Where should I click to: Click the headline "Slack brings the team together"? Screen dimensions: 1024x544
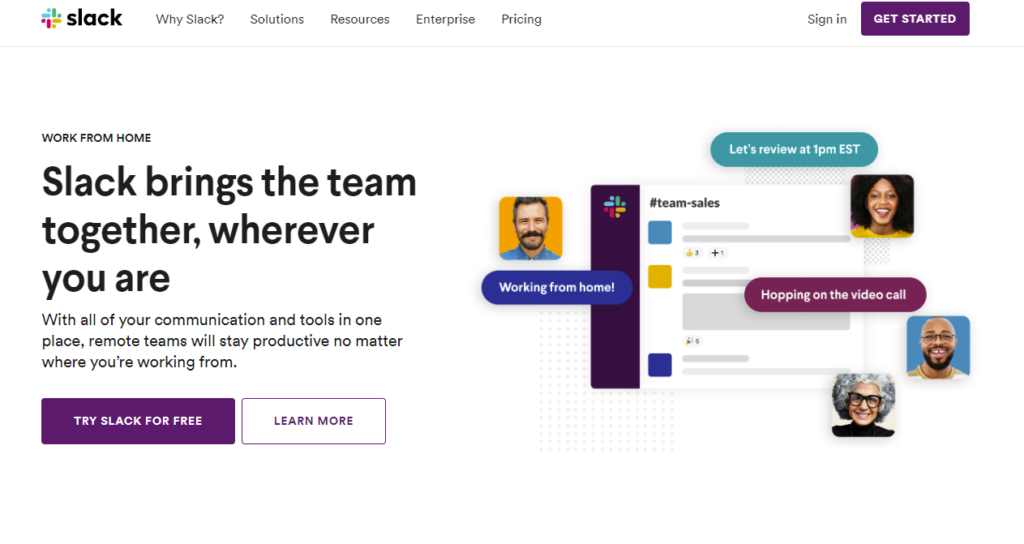[x=229, y=230]
